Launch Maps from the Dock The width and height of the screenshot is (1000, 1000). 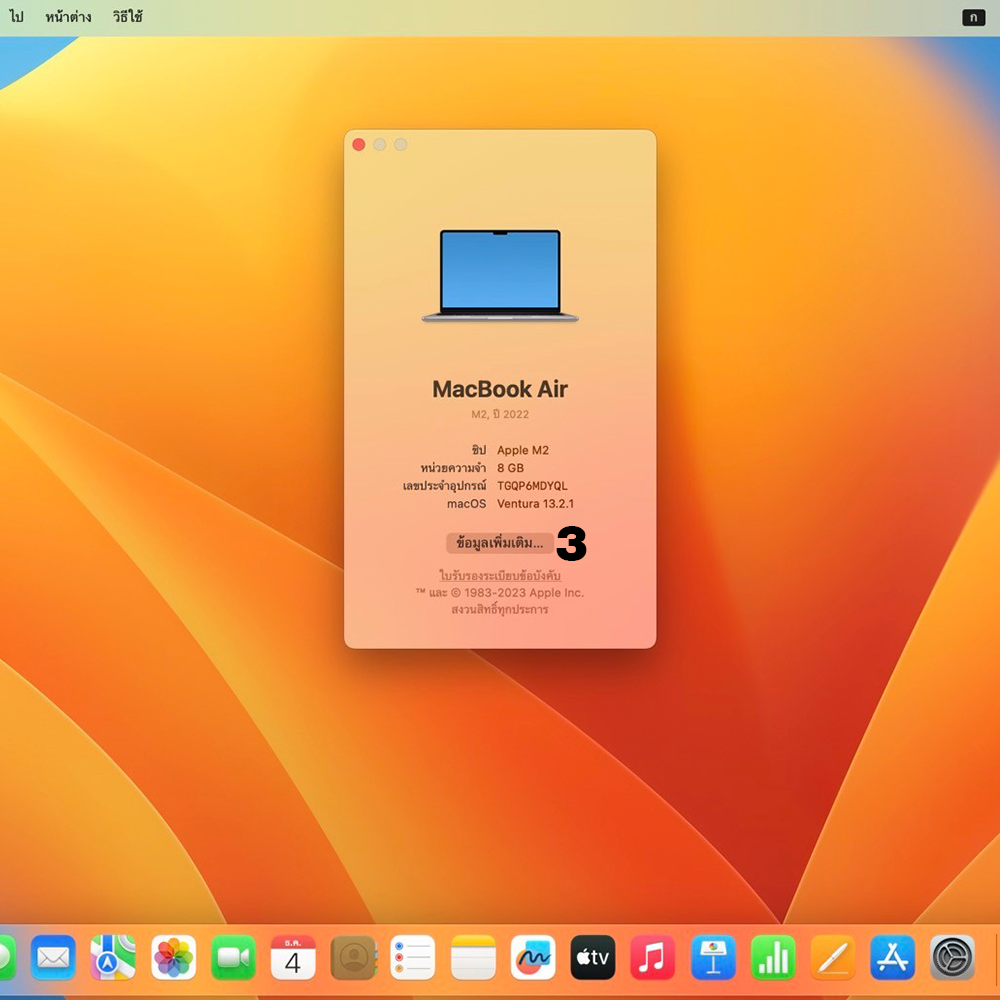click(113, 958)
